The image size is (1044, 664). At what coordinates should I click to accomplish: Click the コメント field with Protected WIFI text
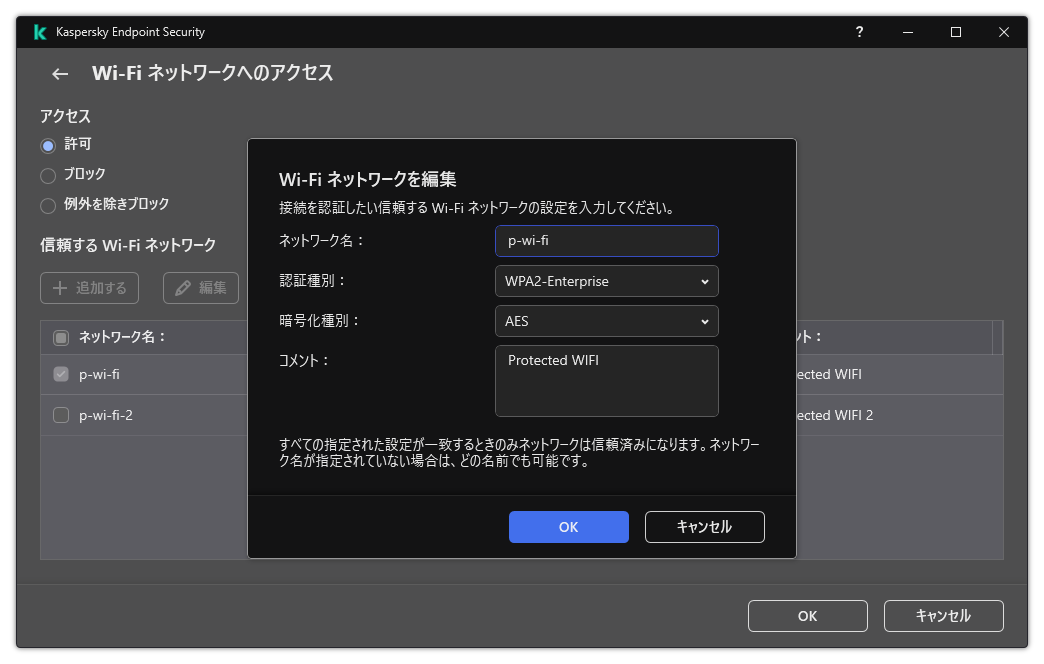coord(606,380)
